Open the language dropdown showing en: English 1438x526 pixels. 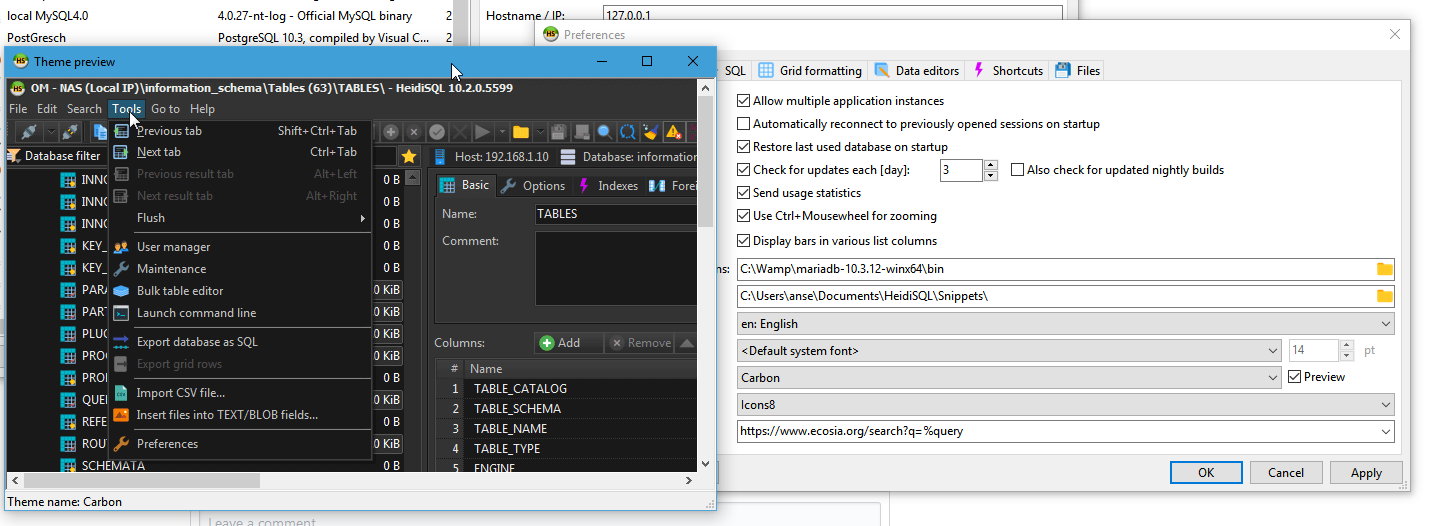(x=1065, y=324)
